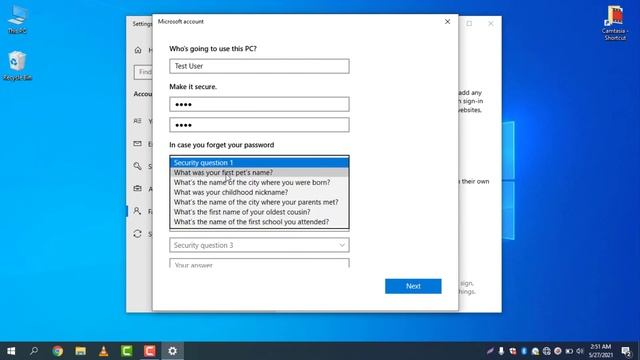This screenshot has width=640, height=360.
Task: Select 'Security question 1' highlighted option
Action: pos(259,163)
